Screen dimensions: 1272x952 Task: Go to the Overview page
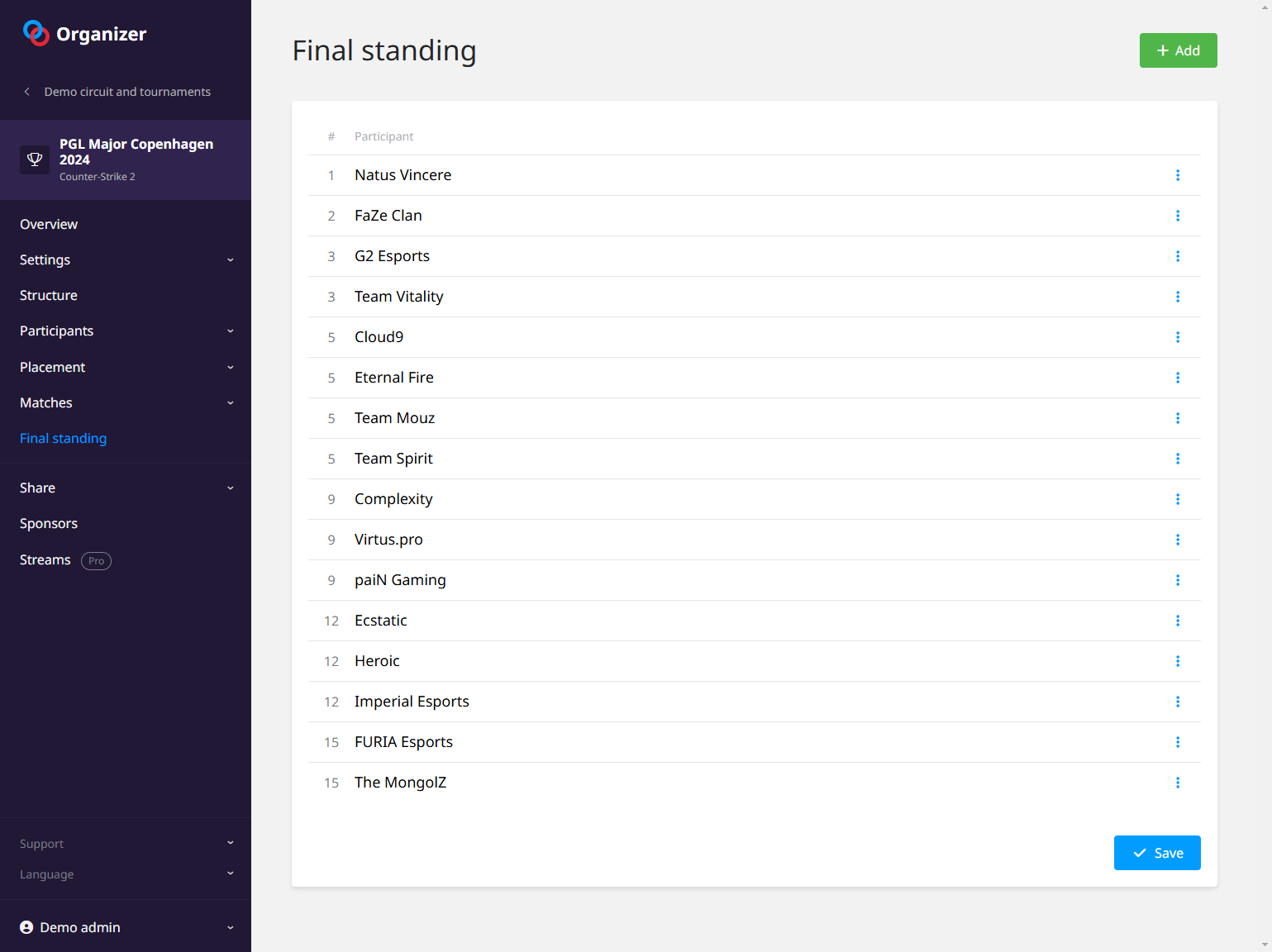click(x=49, y=224)
